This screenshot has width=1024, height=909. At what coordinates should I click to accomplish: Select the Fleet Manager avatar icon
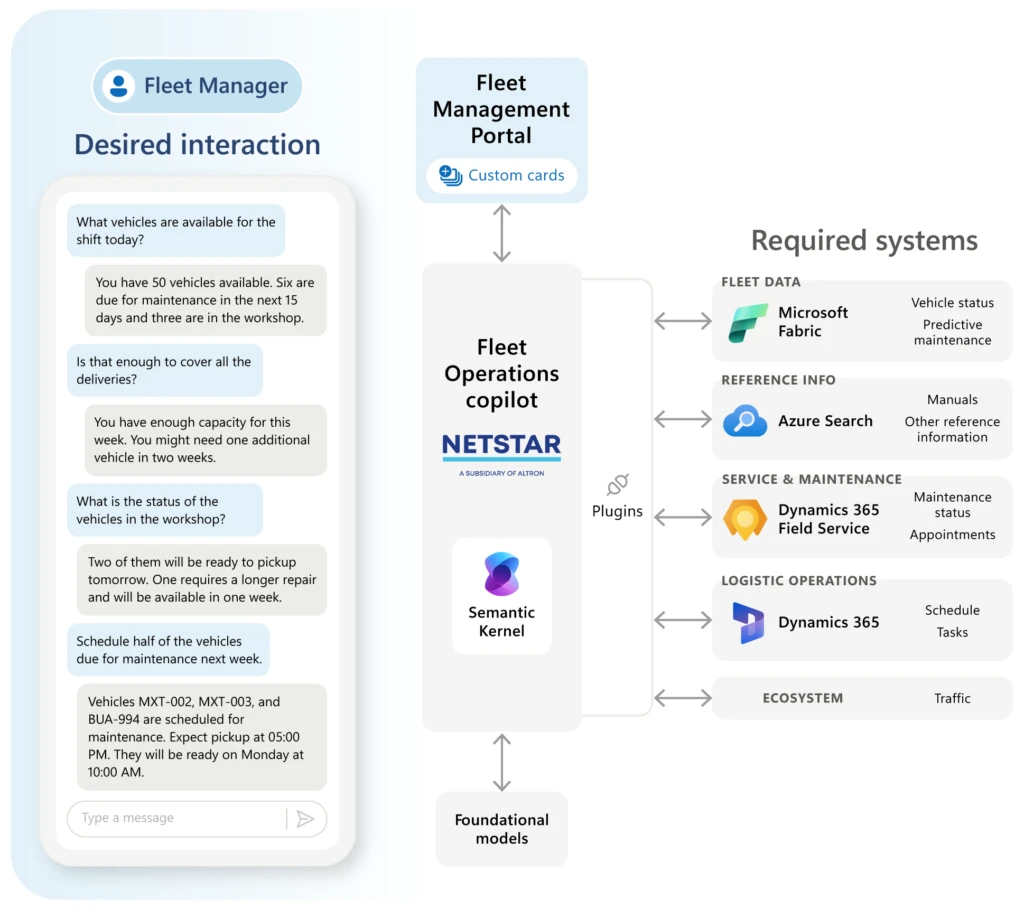pyautogui.click(x=118, y=86)
